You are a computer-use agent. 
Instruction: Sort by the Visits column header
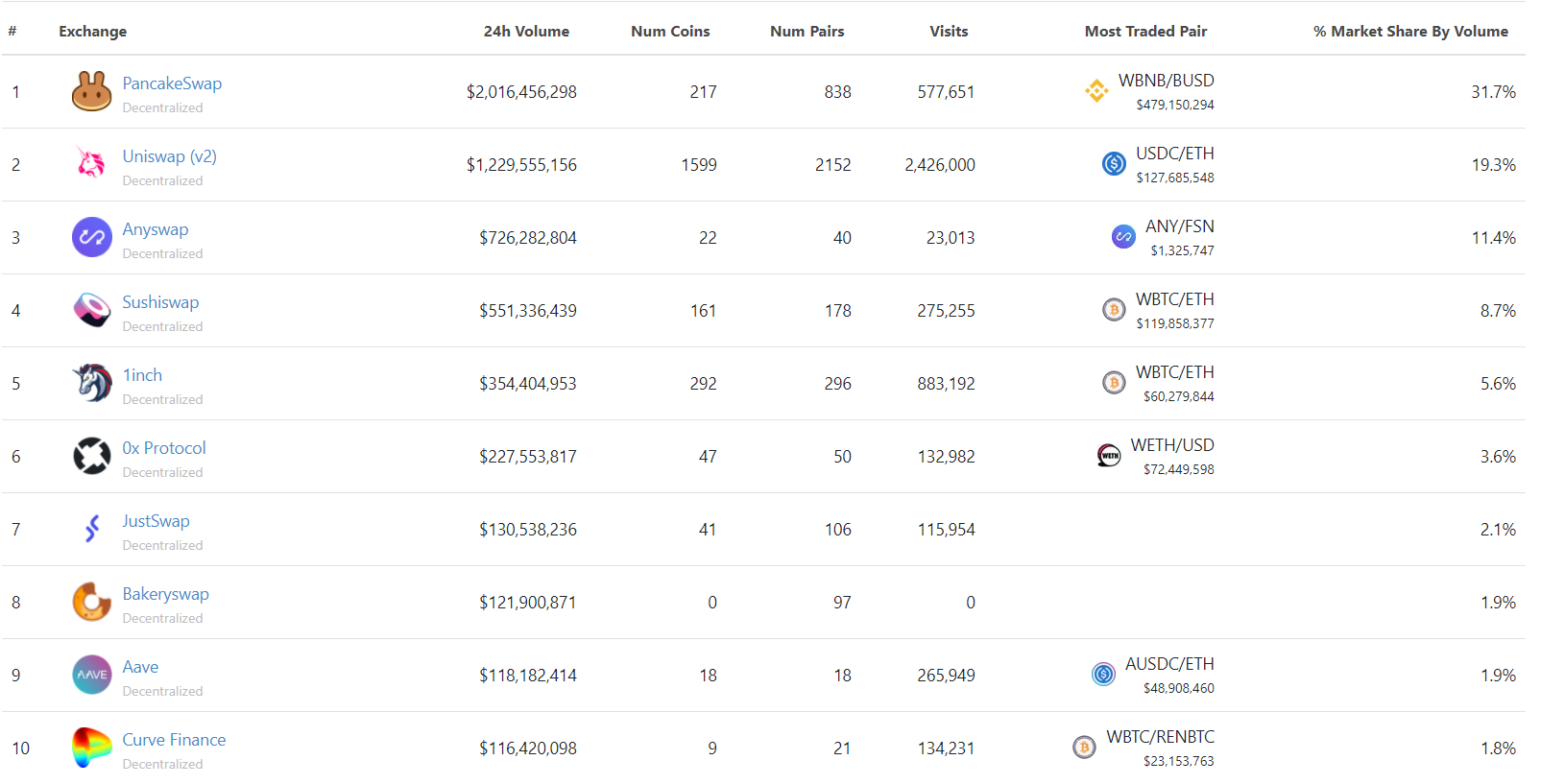point(949,32)
